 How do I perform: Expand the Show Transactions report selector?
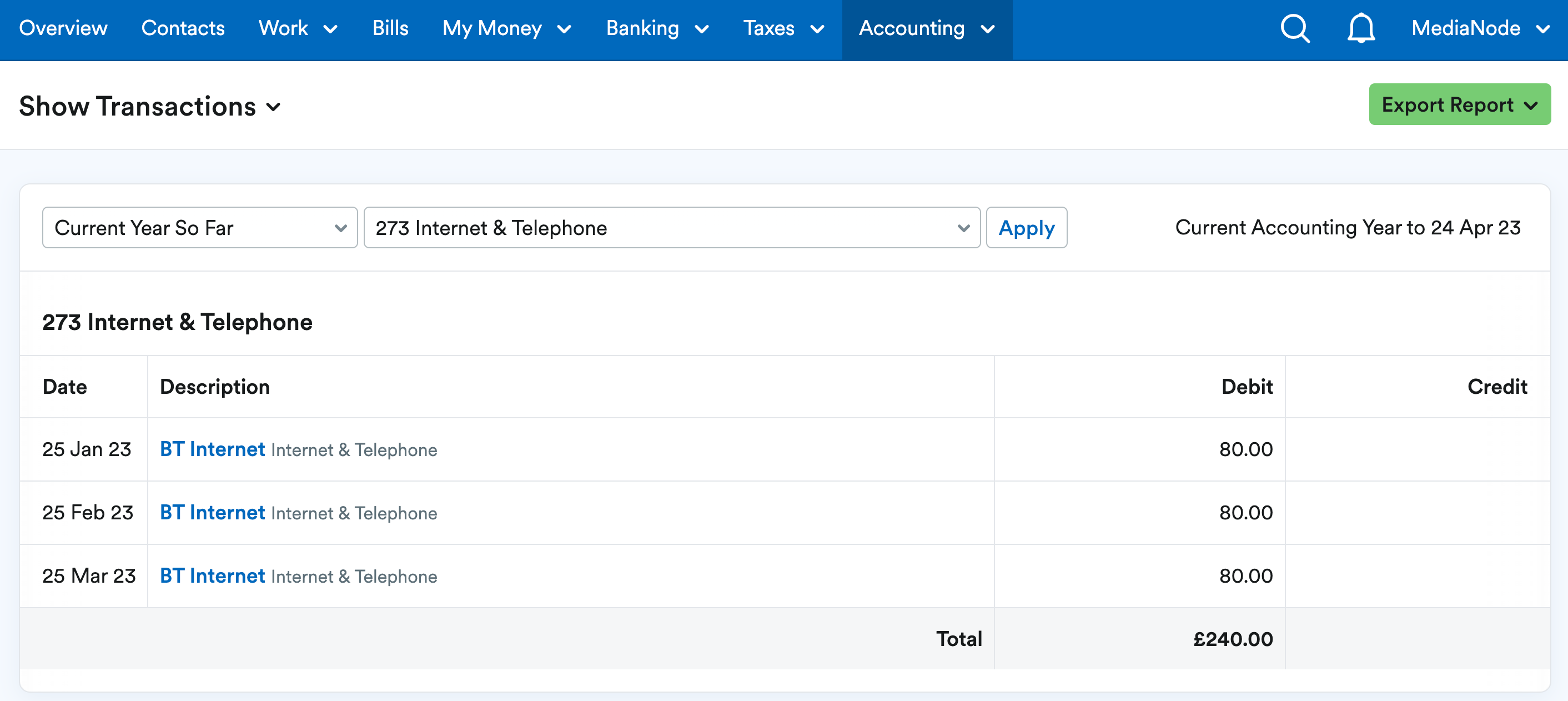click(x=150, y=107)
